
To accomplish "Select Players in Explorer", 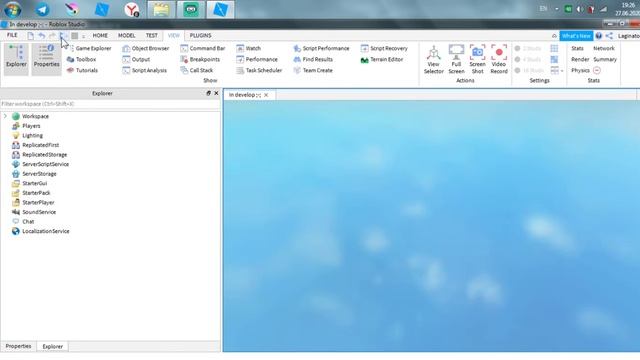I will 31,126.
